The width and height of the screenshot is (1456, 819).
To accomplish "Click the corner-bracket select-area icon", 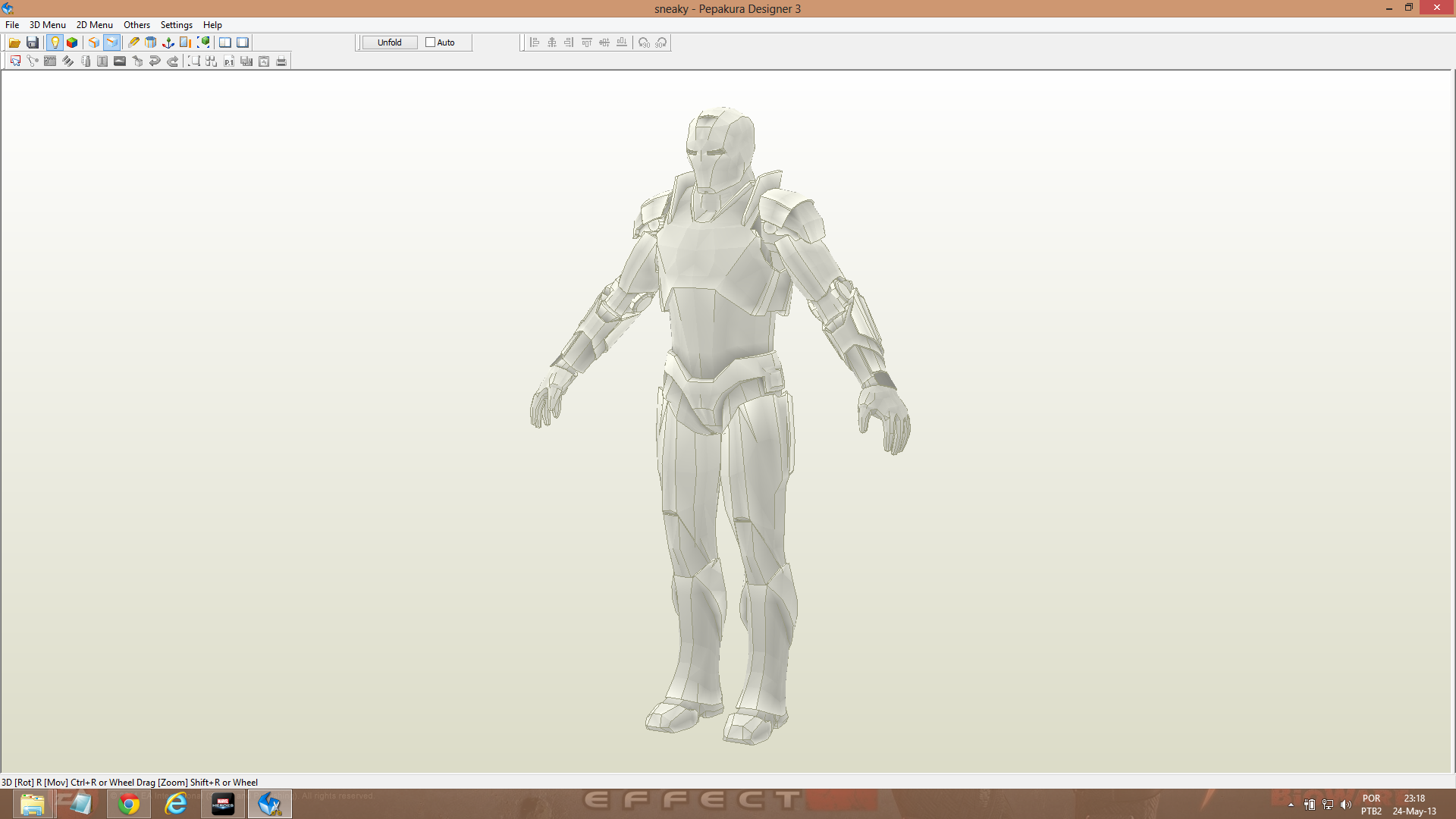I will (x=194, y=61).
